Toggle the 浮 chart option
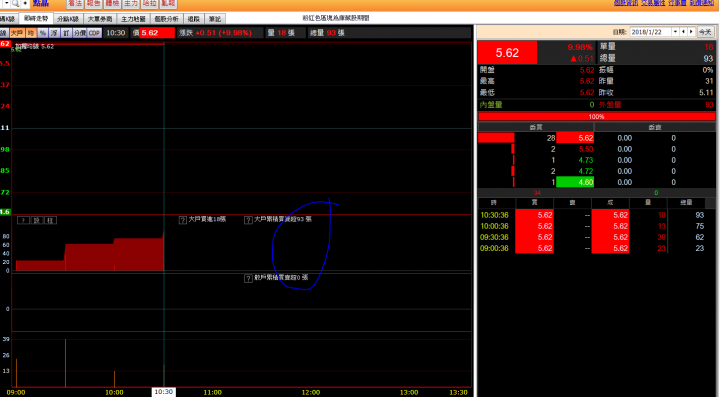 pos(55,33)
